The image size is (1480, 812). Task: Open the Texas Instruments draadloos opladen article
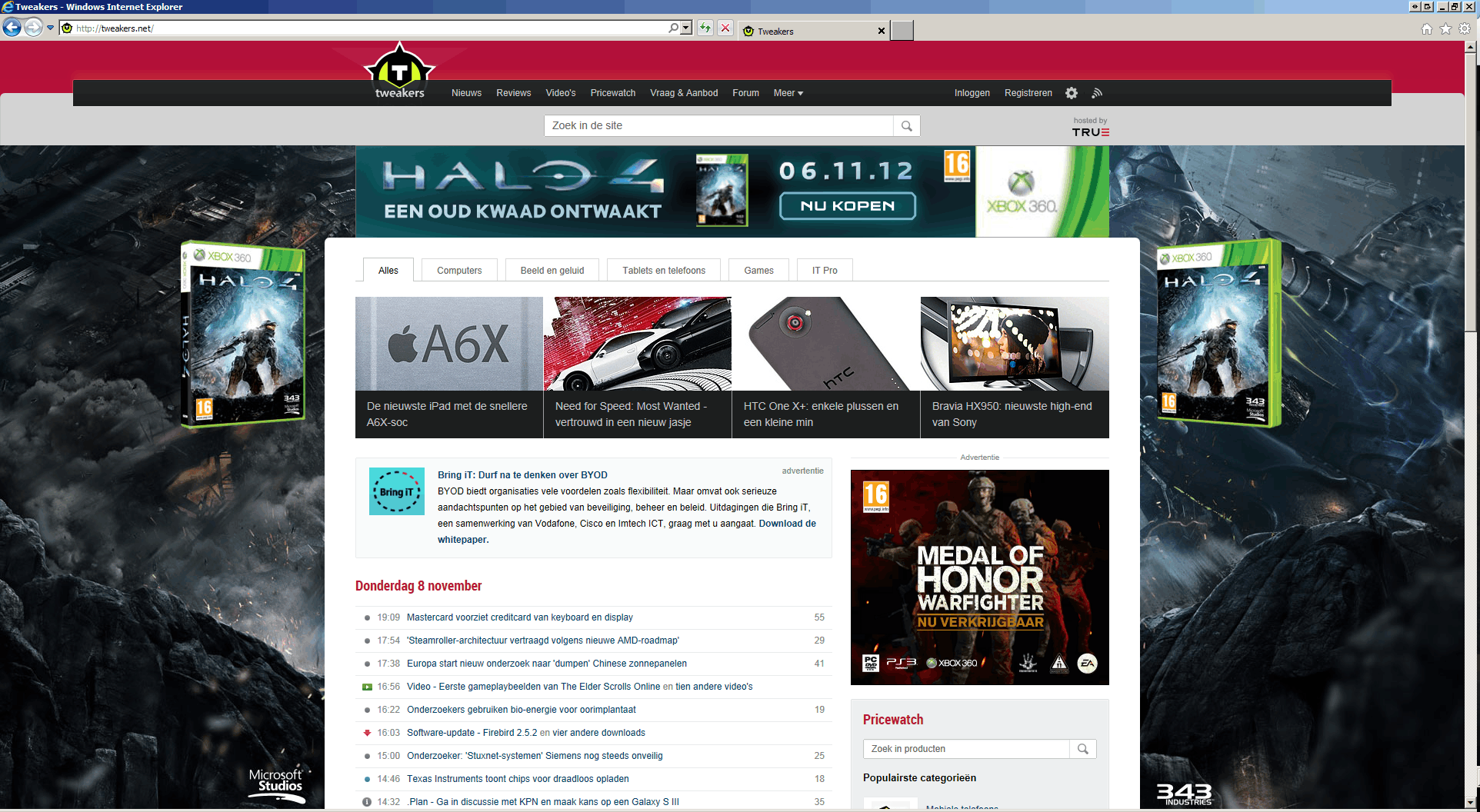click(x=518, y=779)
